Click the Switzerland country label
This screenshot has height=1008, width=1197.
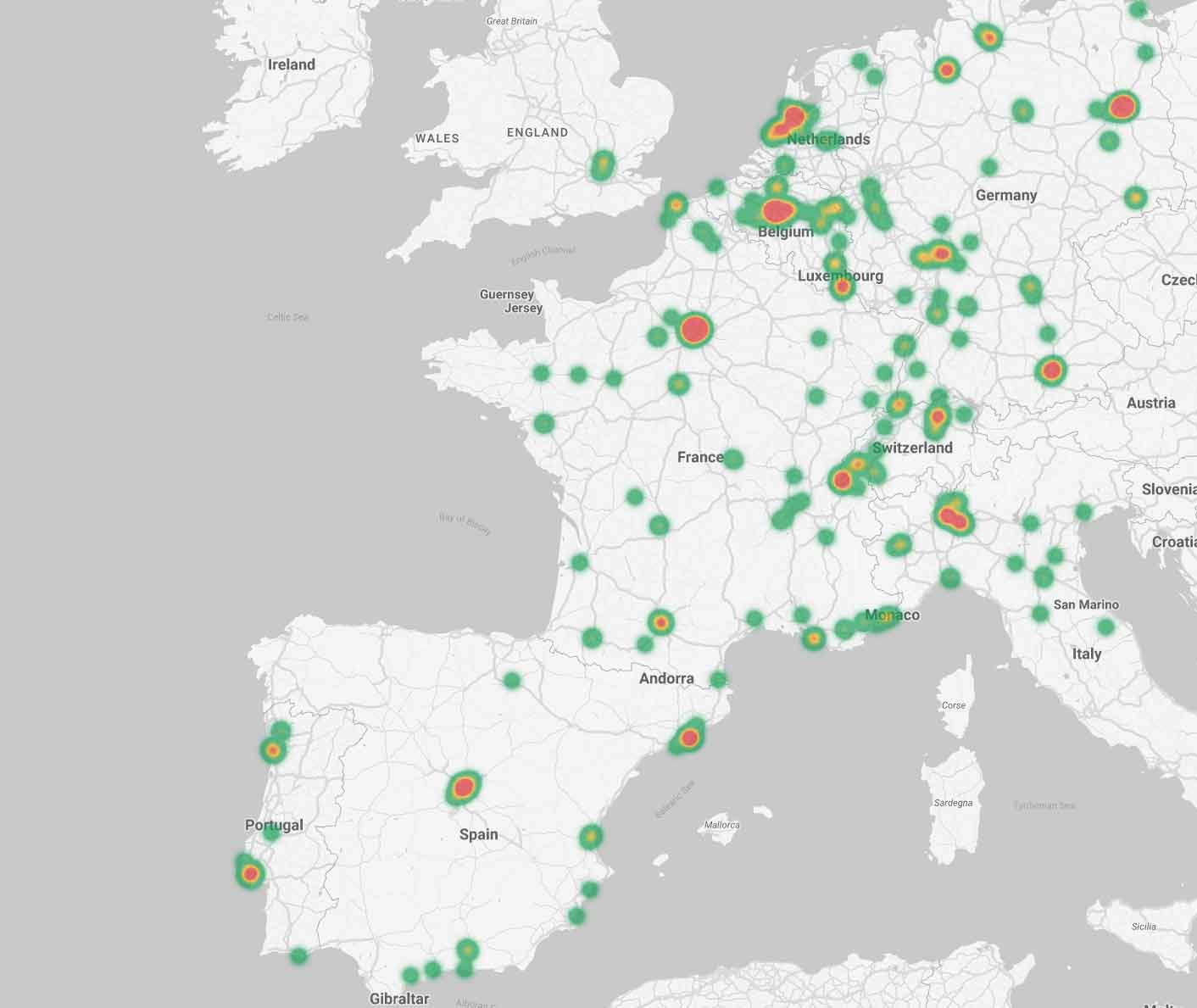tap(912, 448)
